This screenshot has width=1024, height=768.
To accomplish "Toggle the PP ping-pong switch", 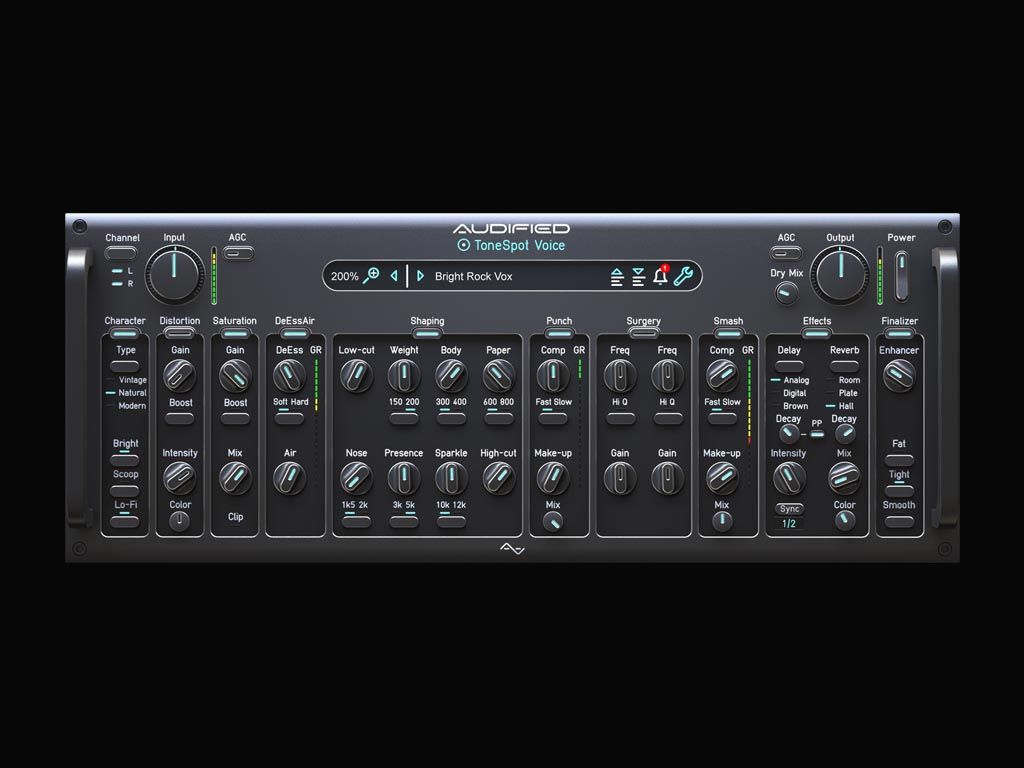I will (x=817, y=434).
